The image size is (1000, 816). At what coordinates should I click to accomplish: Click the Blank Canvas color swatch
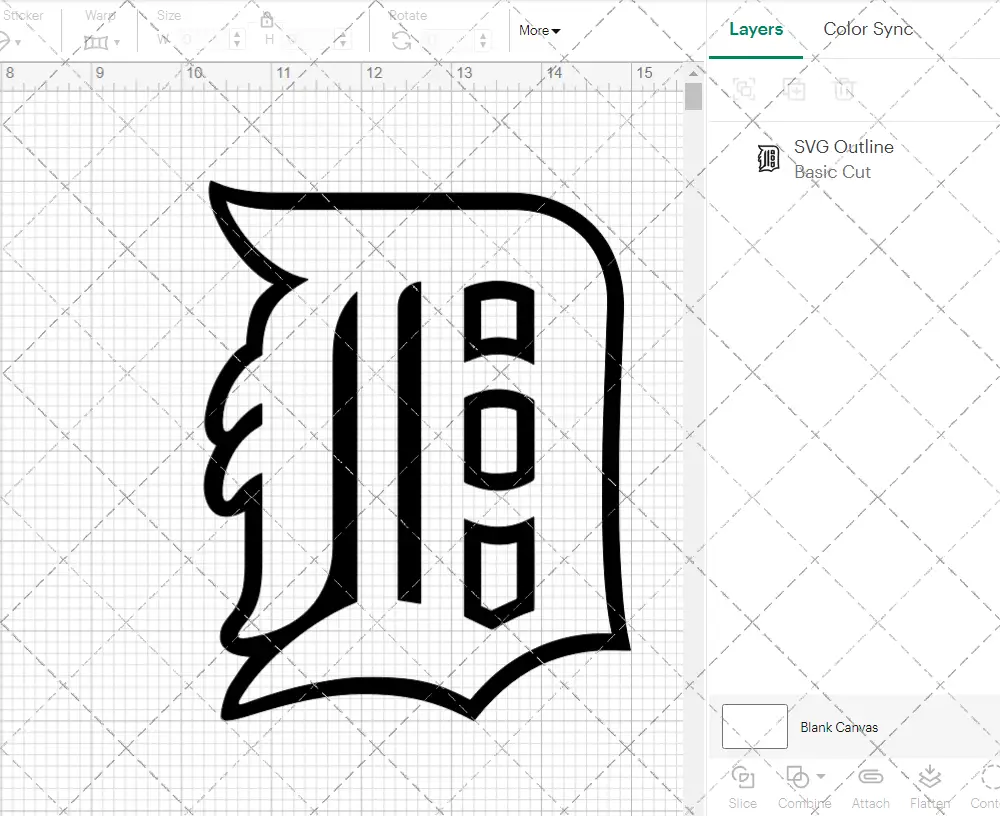coord(754,726)
